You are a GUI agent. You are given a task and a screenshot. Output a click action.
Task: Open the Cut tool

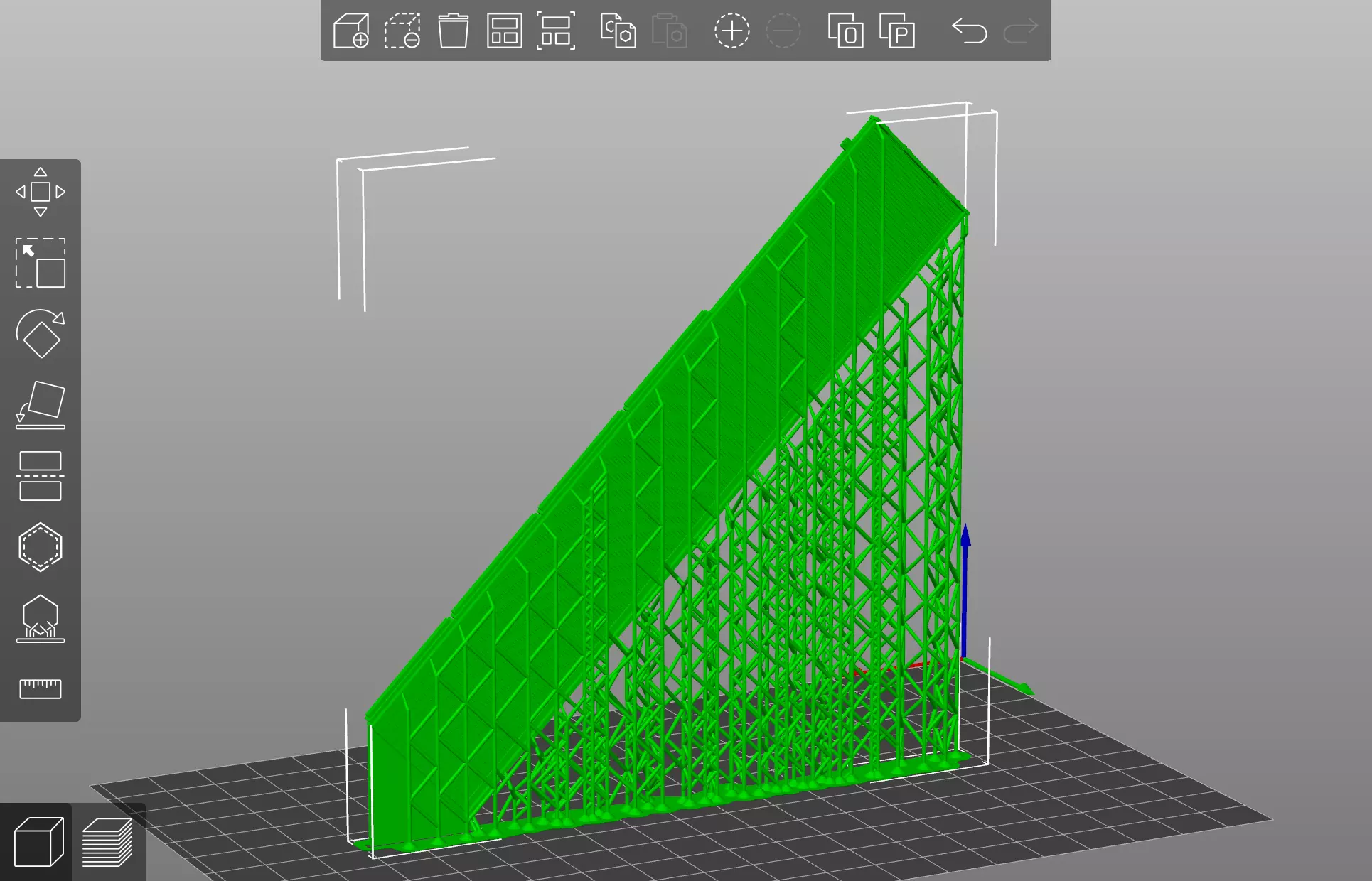click(x=41, y=476)
